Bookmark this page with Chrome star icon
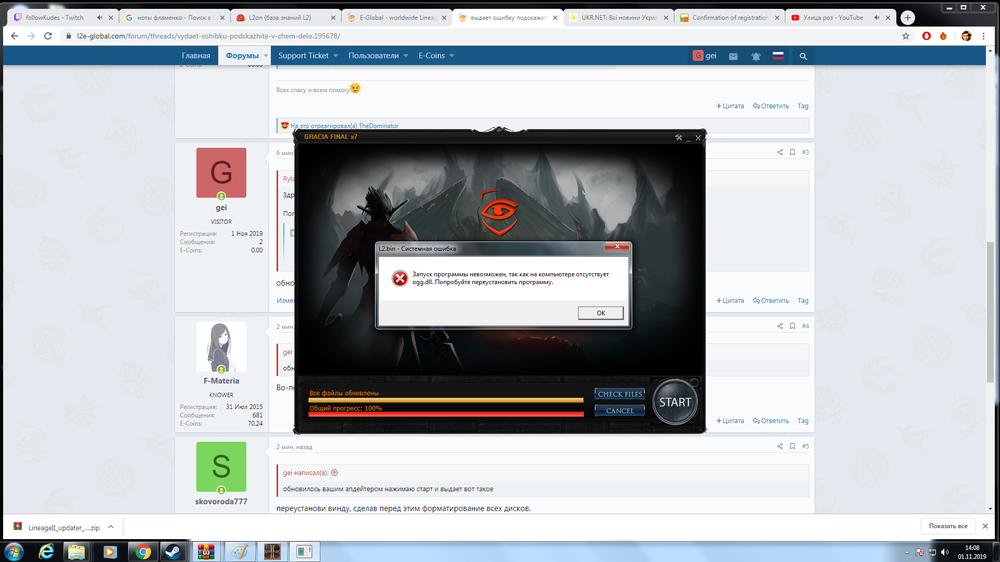The width and height of the screenshot is (1000, 562). (905, 36)
